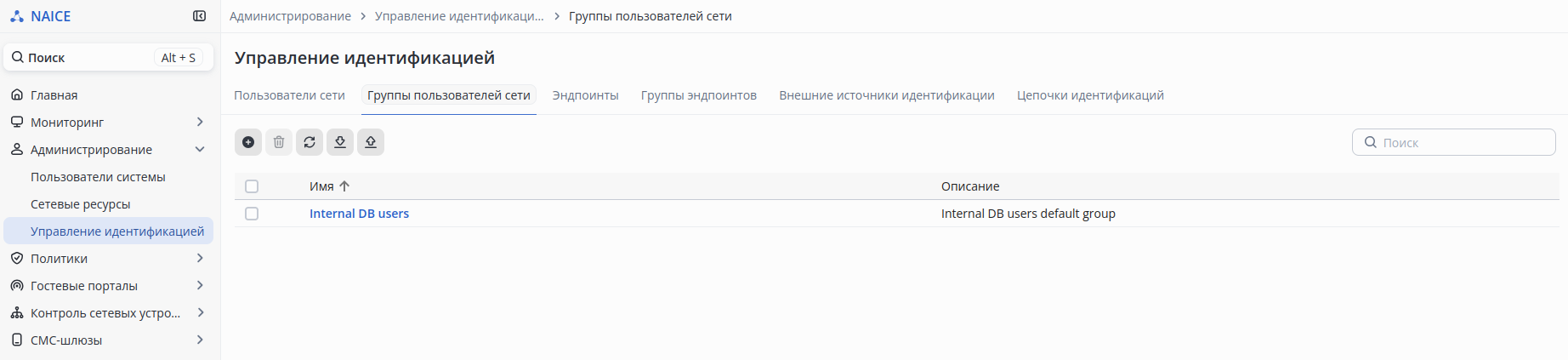
Task: Sort by Имя column arrow
Action: (344, 186)
